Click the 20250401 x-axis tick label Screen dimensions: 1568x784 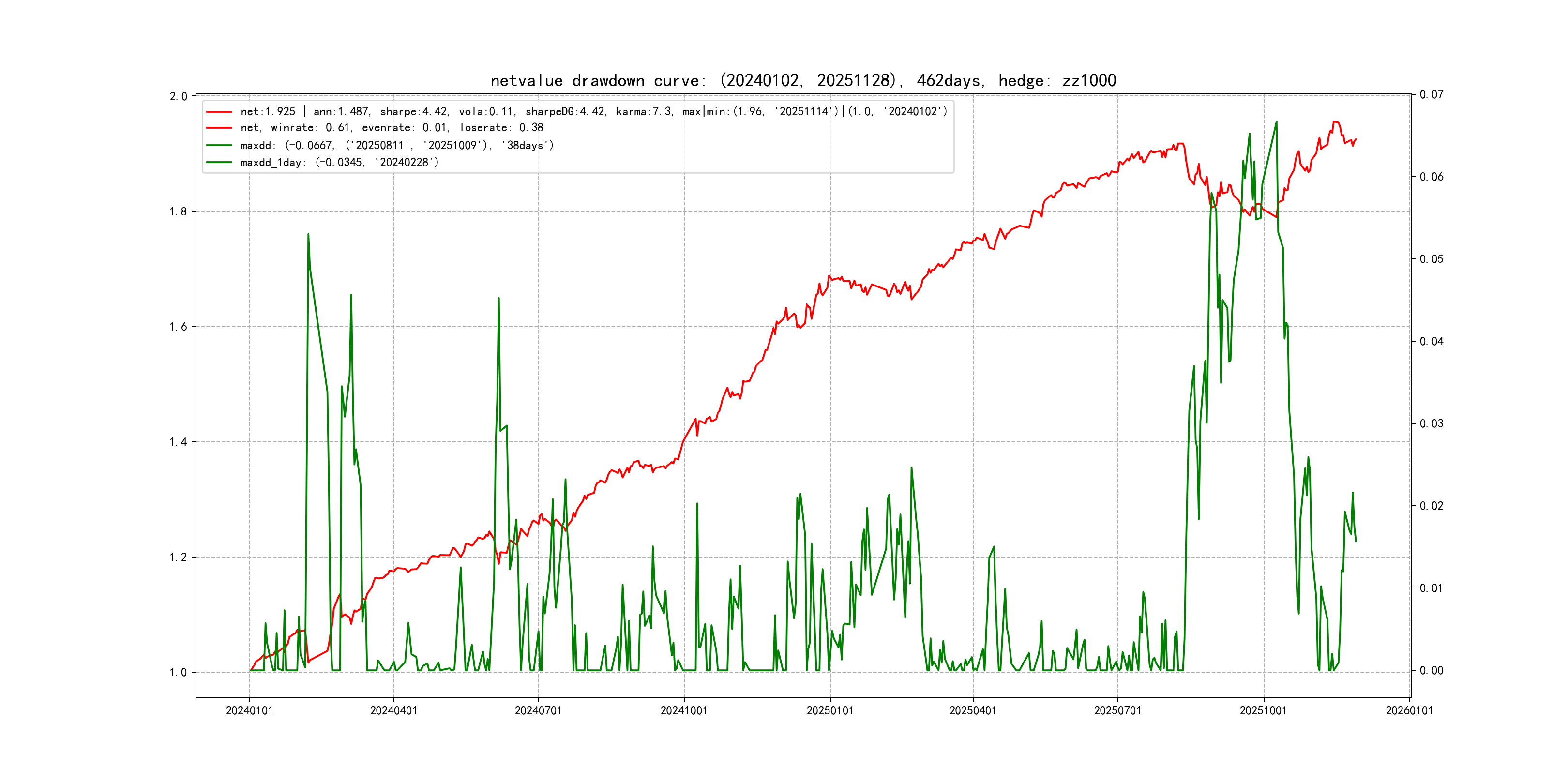pos(973,711)
